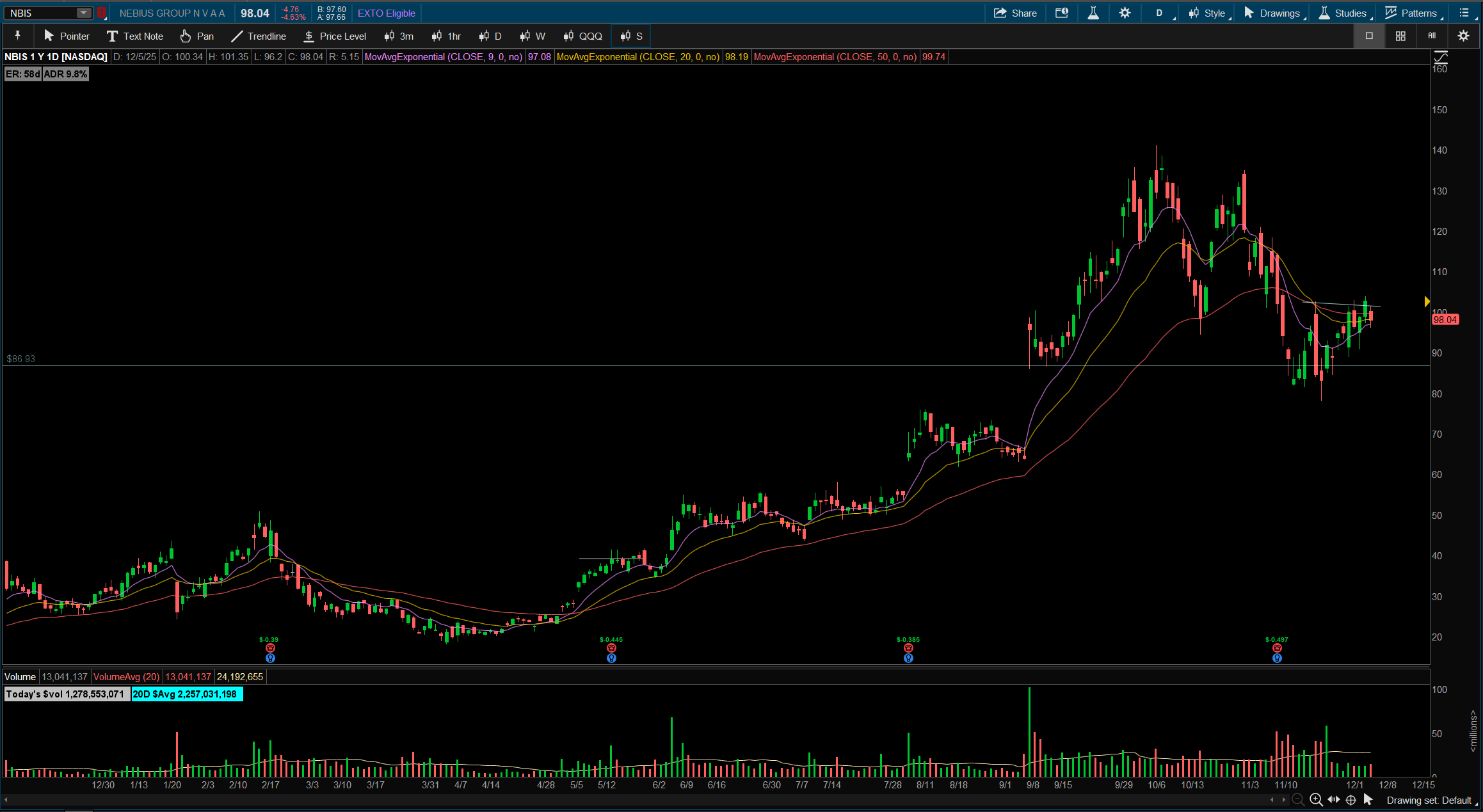This screenshot has width=1483, height=812.
Task: Open the Drawing set Default dropdown
Action: click(x=1429, y=800)
